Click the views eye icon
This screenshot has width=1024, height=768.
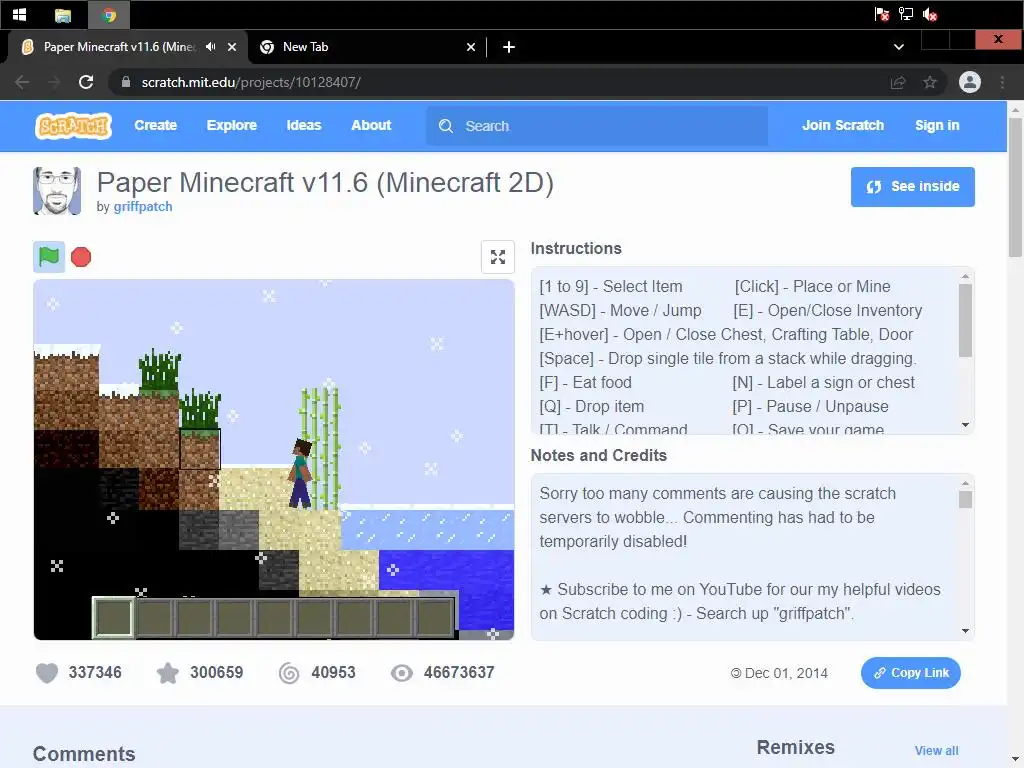coord(402,673)
